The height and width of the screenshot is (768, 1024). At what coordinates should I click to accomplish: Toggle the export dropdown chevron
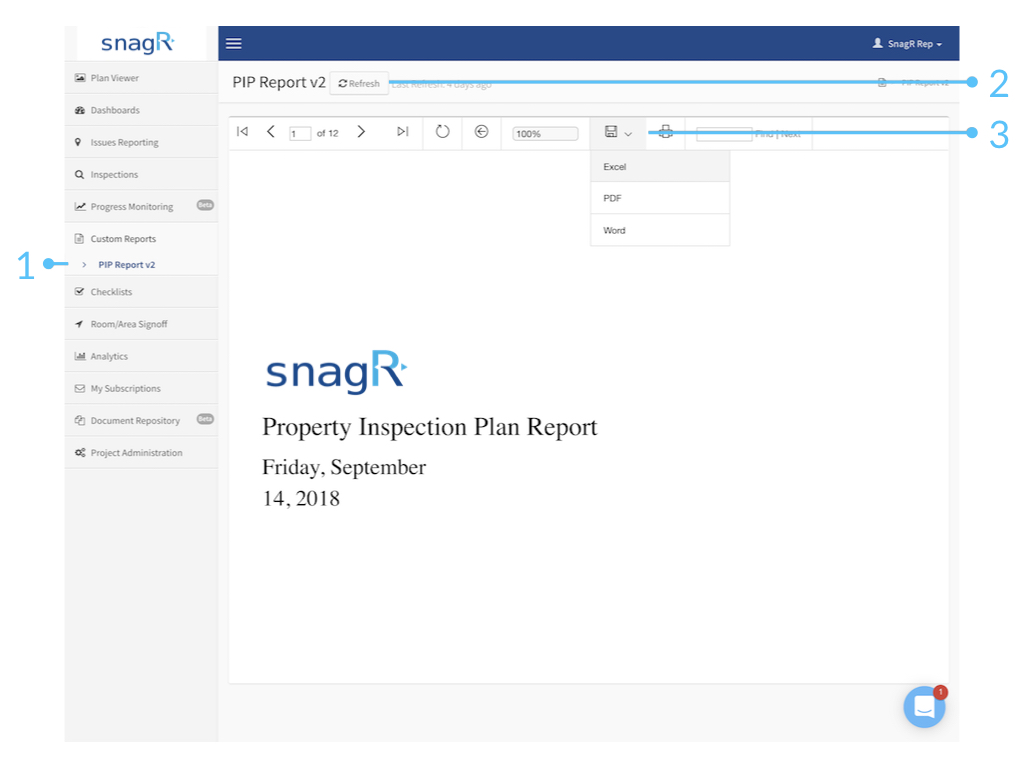pos(628,134)
